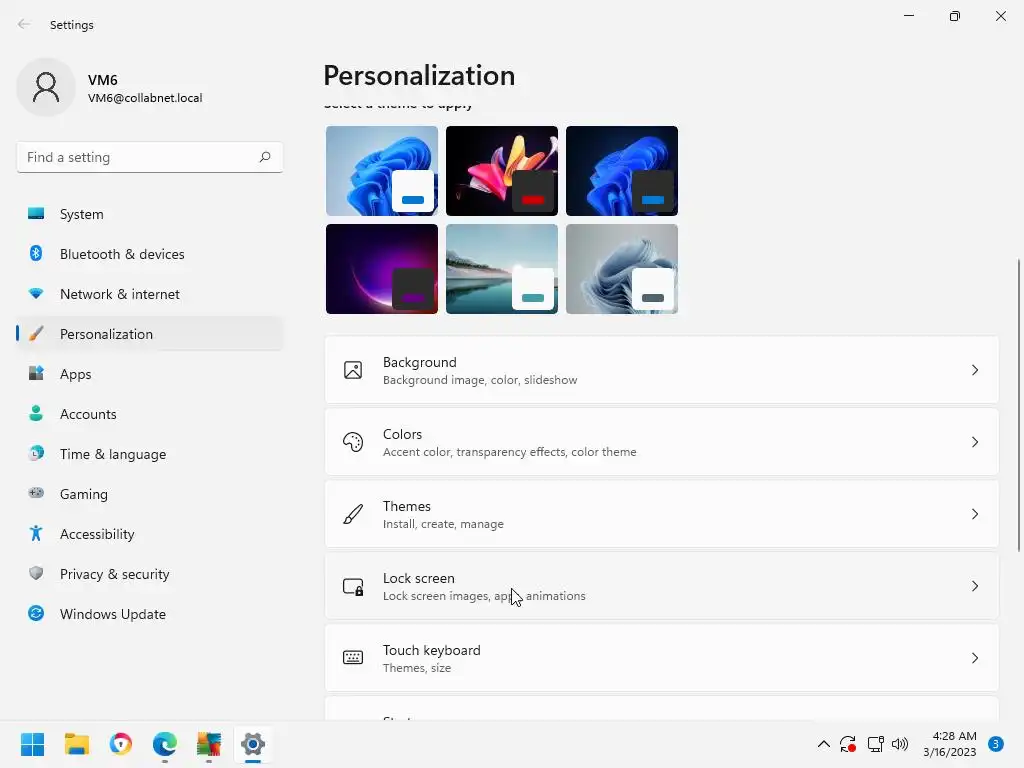Open the colorful ring taskbar app

120,744
